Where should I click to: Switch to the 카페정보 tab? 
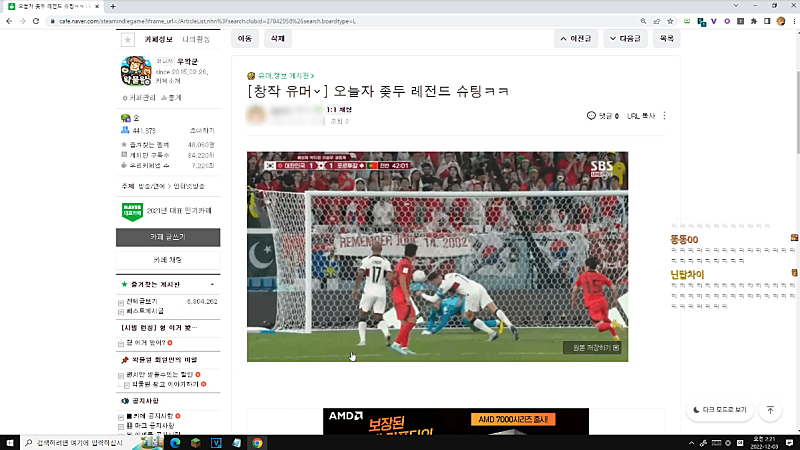[158, 39]
